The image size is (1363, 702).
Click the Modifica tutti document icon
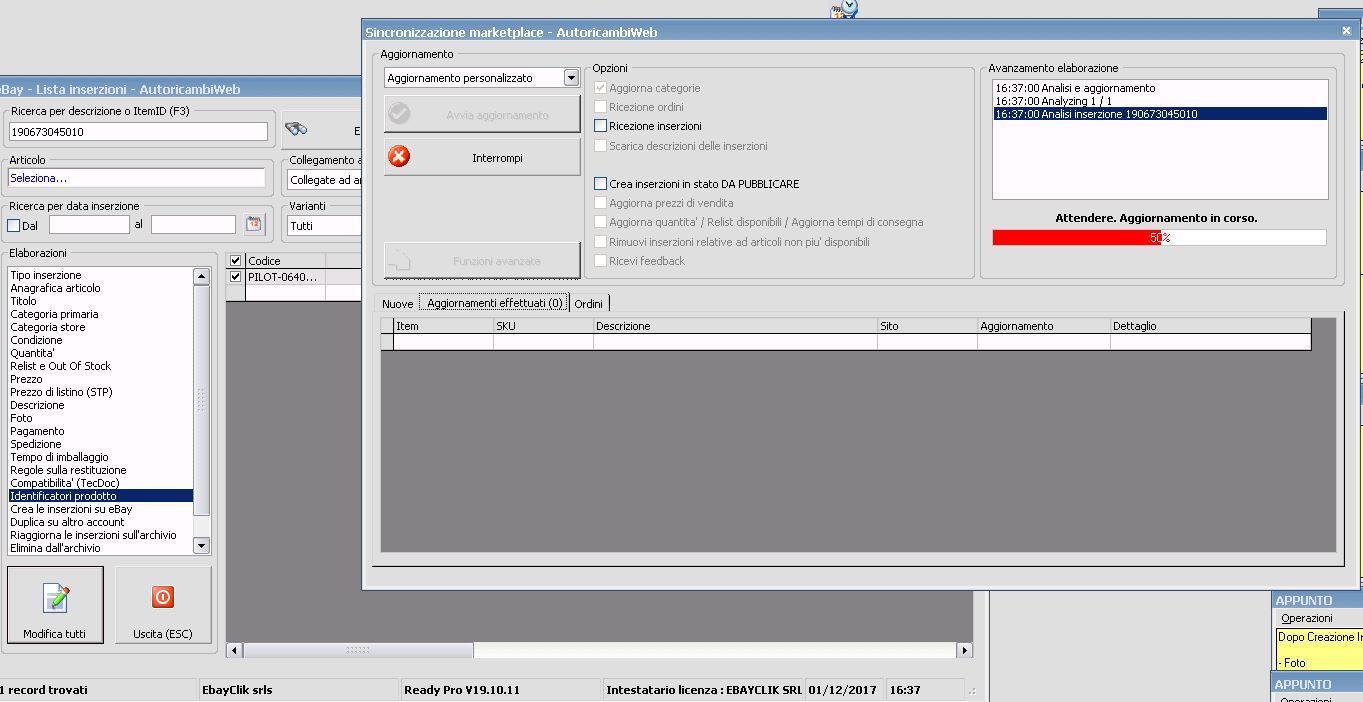pyautogui.click(x=56, y=598)
